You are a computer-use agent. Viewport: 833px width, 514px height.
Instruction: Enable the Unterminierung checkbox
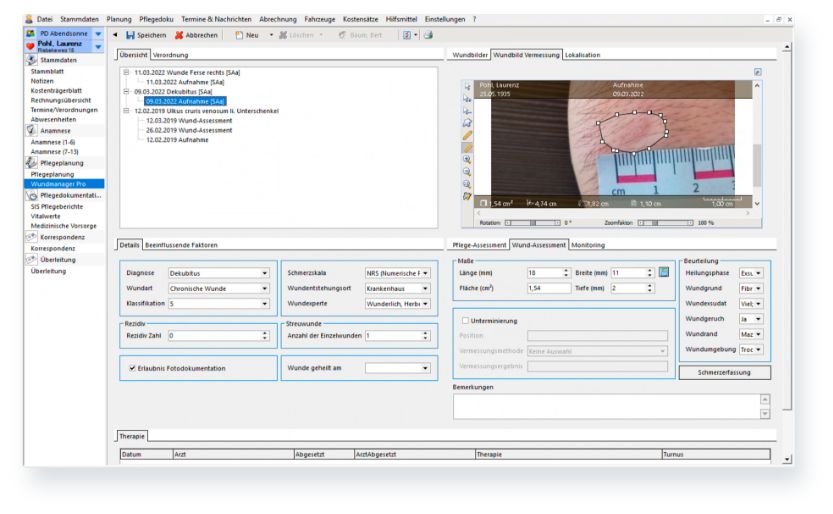[465, 320]
